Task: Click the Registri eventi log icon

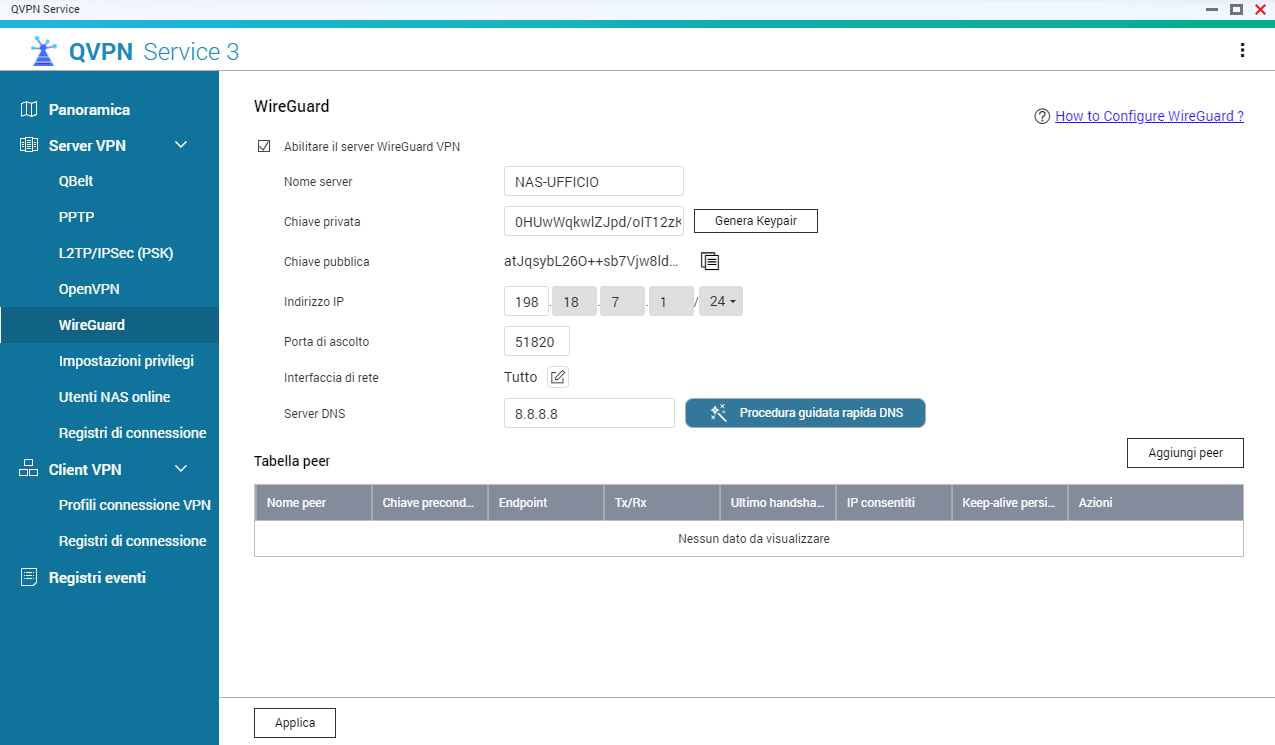Action: pos(29,577)
